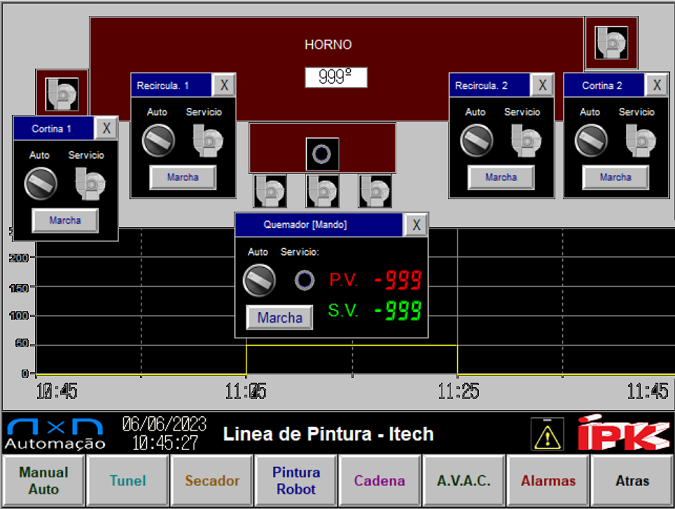The image size is (675, 509).
Task: Open the yellow warning alarm icon
Action: pyautogui.click(x=546, y=433)
